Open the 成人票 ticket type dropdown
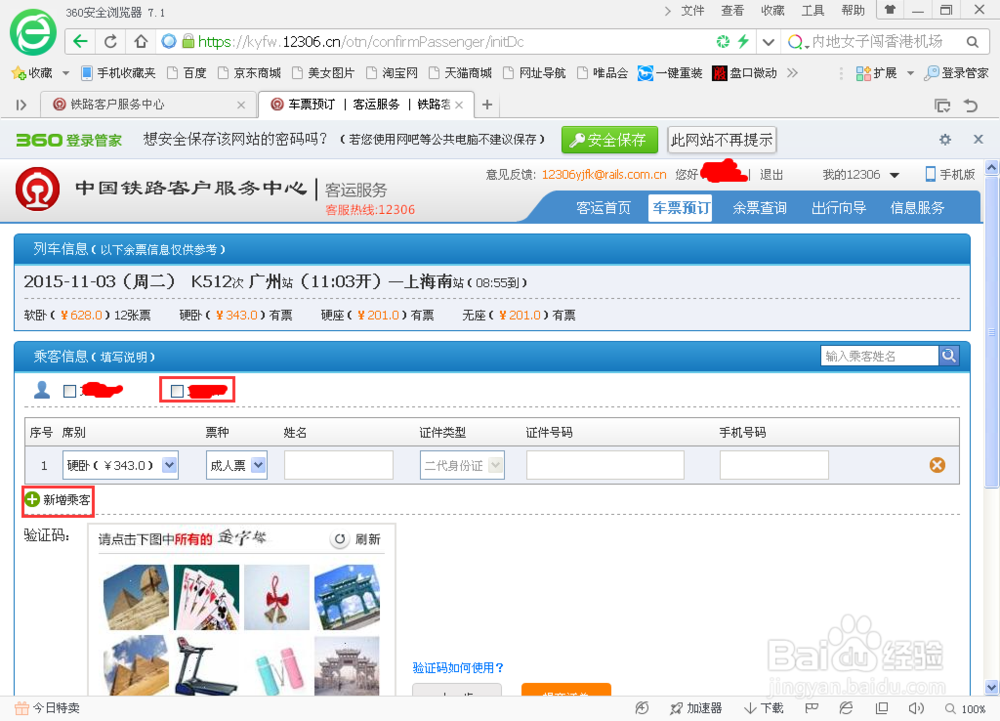 [x=256, y=464]
